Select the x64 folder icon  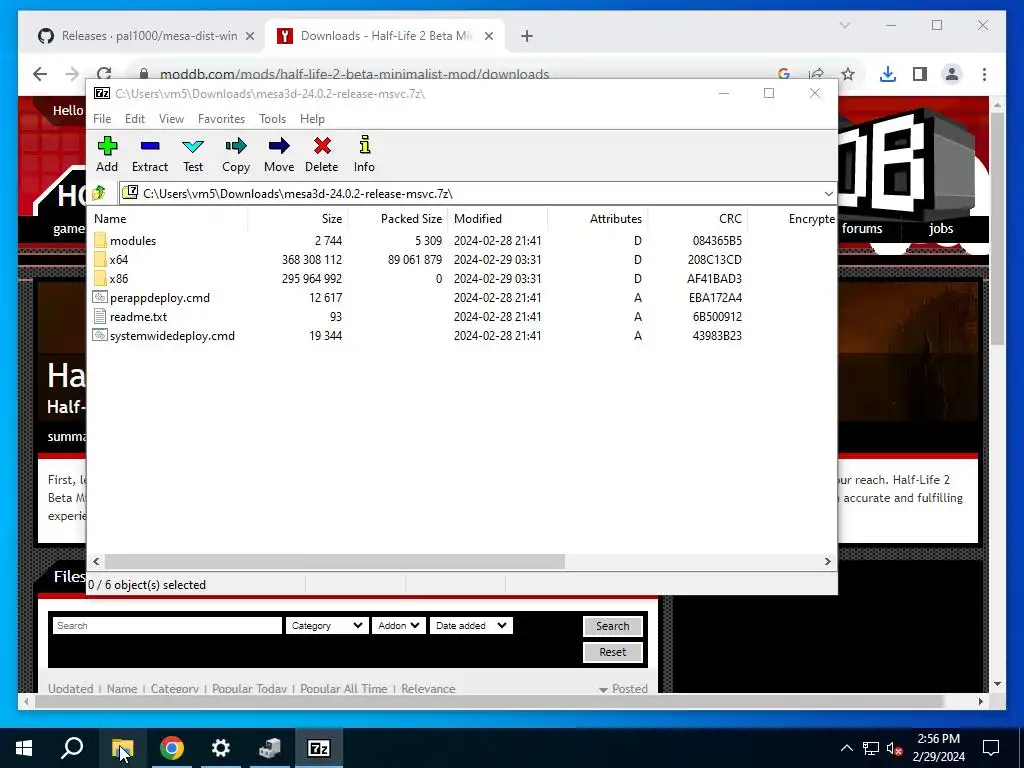tap(100, 259)
